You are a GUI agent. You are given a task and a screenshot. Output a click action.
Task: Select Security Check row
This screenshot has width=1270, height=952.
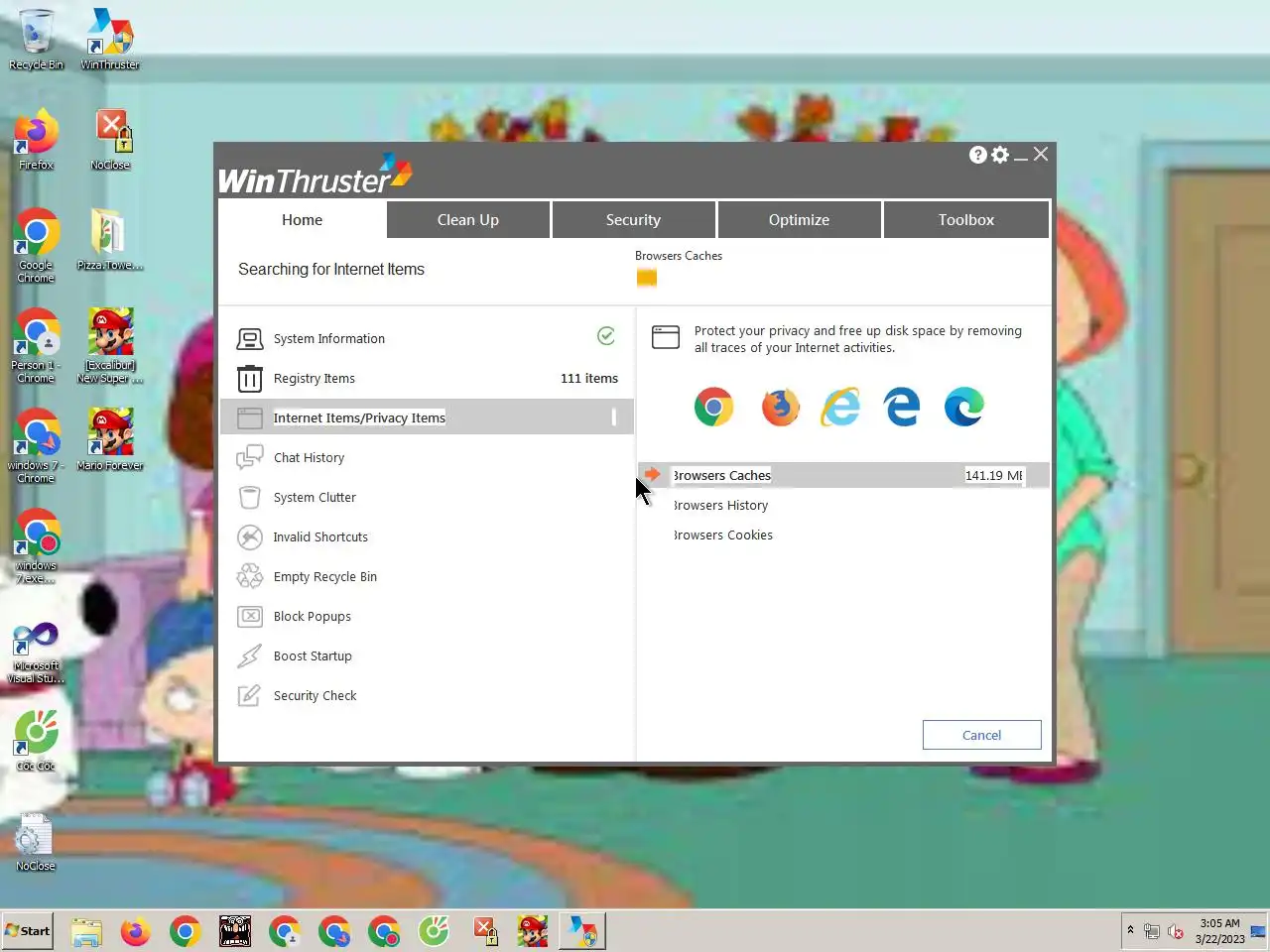pyautogui.click(x=427, y=695)
